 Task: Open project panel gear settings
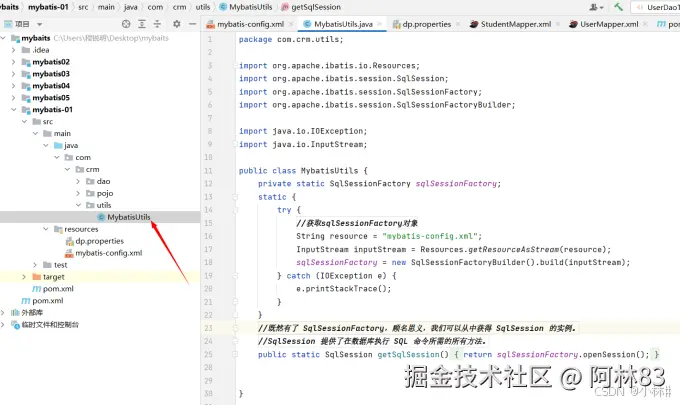point(177,24)
